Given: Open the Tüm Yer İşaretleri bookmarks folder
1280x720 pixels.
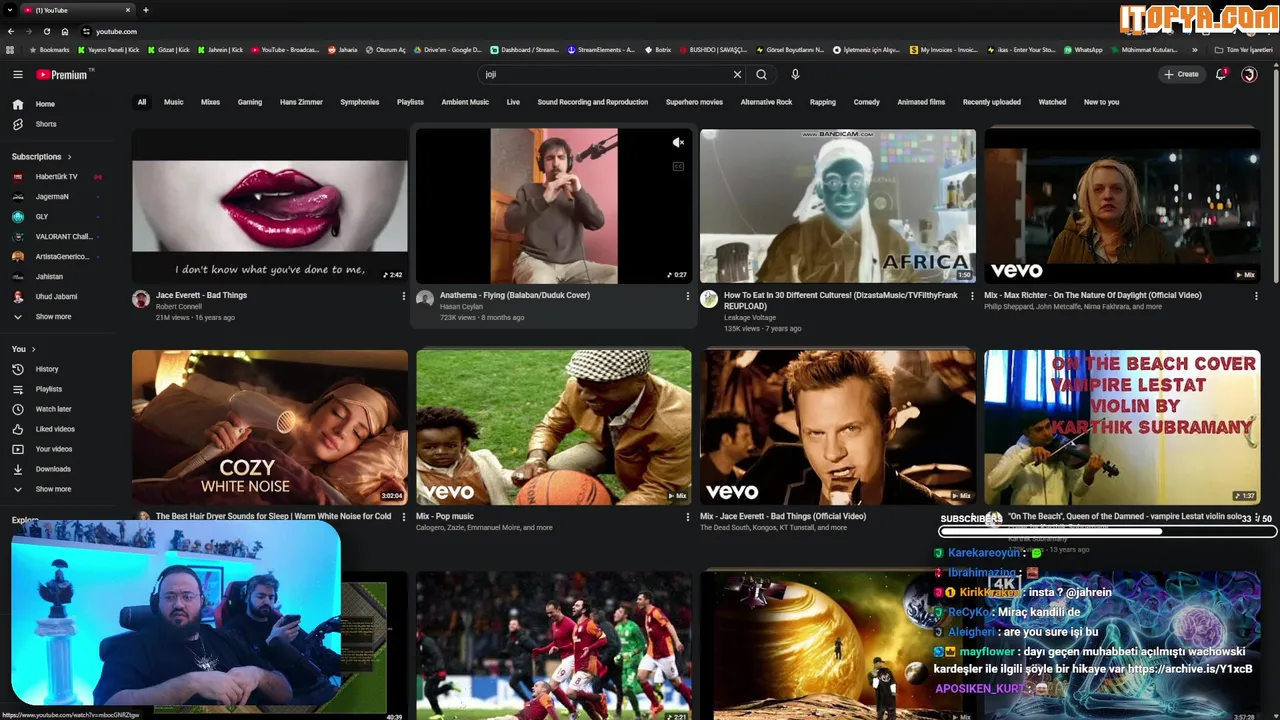Looking at the screenshot, I should [1243, 49].
